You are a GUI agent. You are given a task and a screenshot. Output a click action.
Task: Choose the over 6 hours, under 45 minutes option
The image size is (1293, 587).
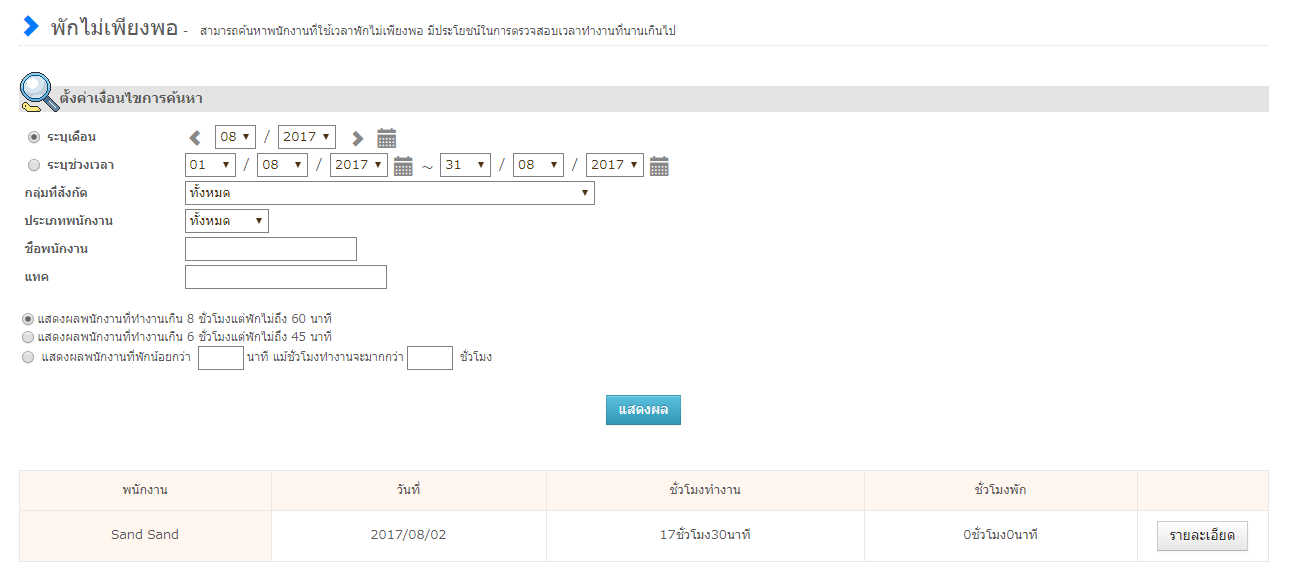point(28,337)
